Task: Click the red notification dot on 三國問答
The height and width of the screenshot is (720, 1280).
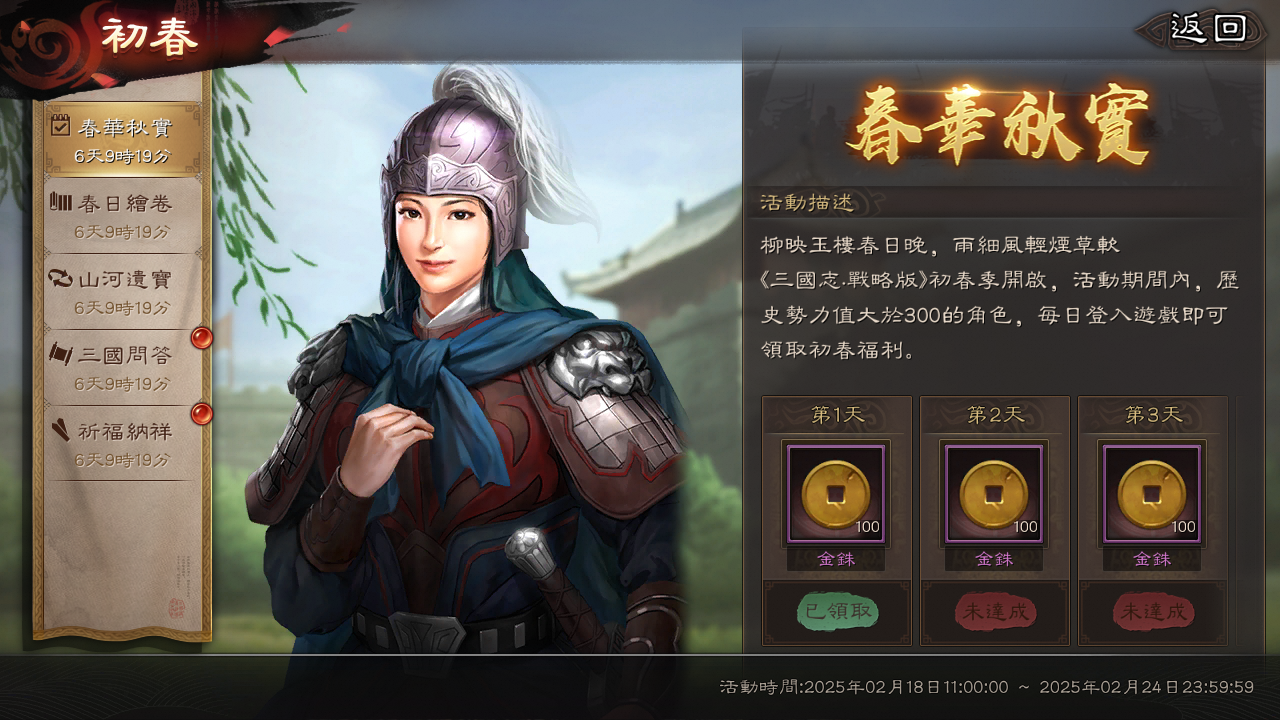Action: [x=202, y=338]
